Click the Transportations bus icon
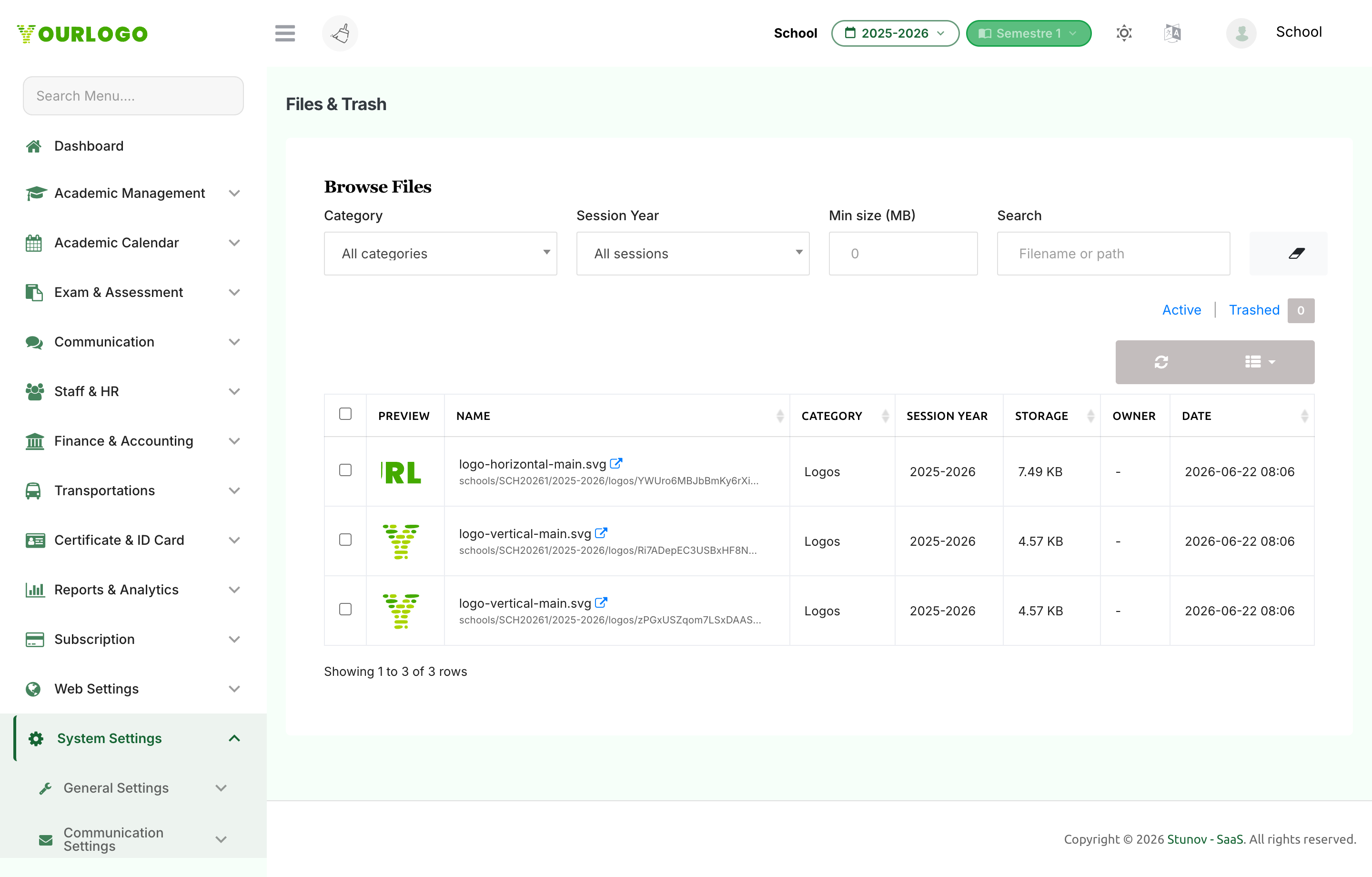1372x877 pixels. [33, 491]
